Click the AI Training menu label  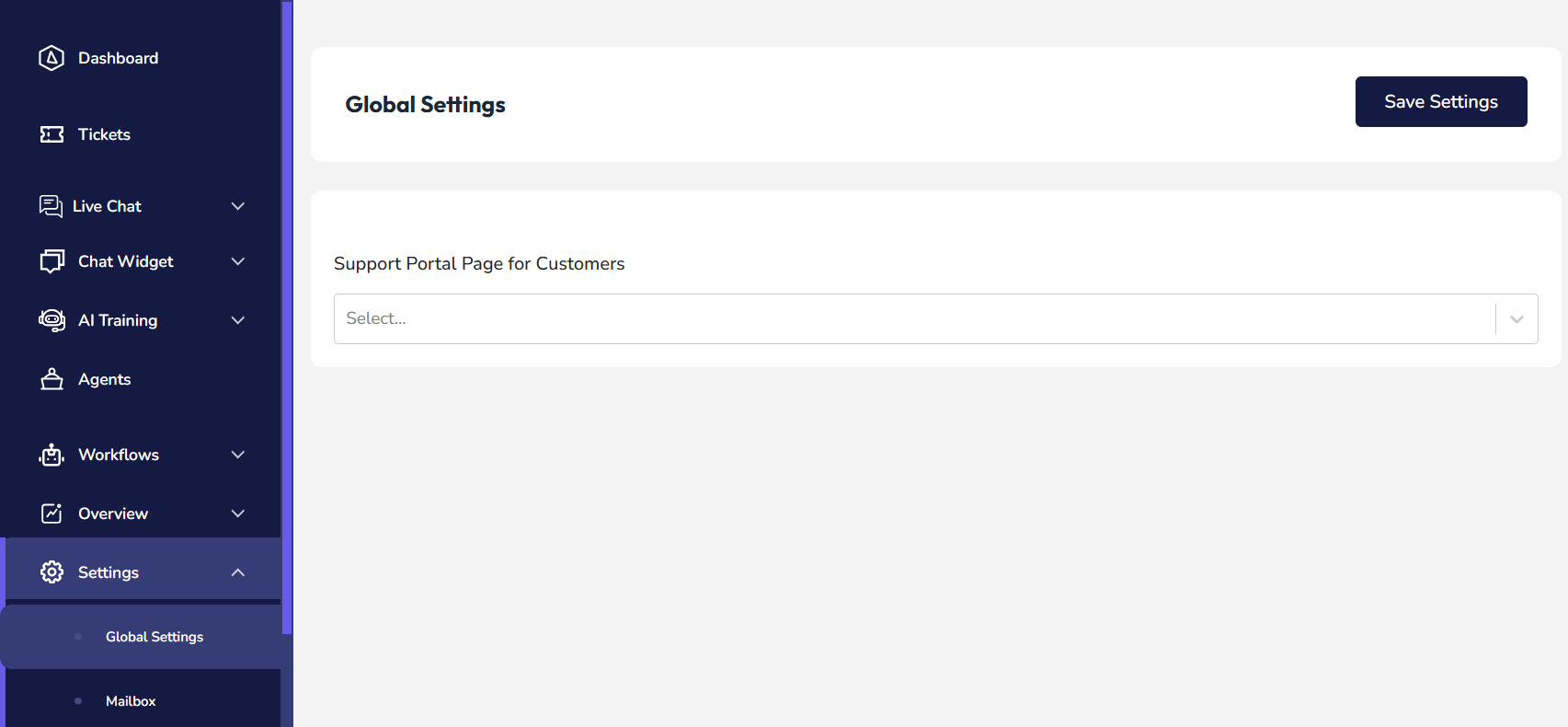pyautogui.click(x=118, y=320)
